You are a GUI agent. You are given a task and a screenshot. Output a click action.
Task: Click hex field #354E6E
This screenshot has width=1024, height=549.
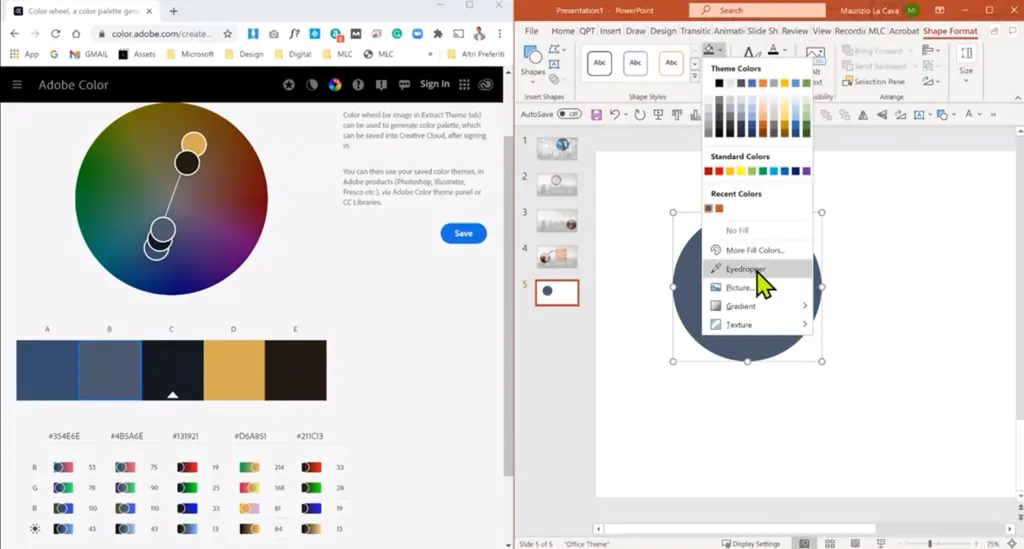[x=64, y=436]
